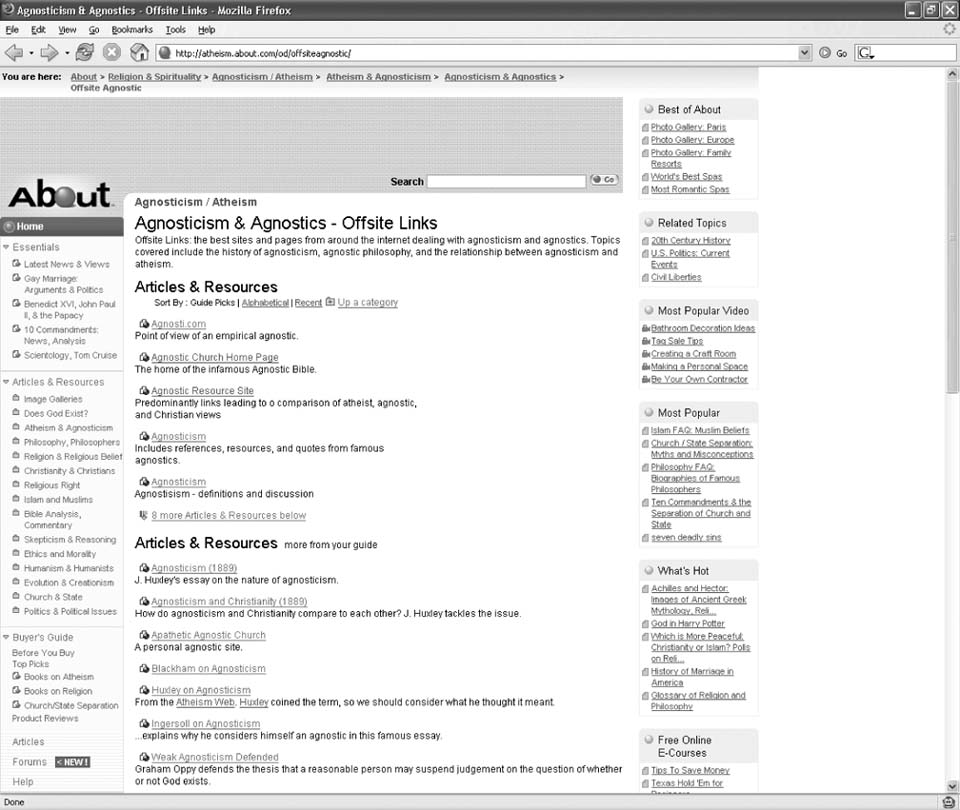Click the 'Up a category' folder icon
The height and width of the screenshot is (810, 960).
click(330, 302)
